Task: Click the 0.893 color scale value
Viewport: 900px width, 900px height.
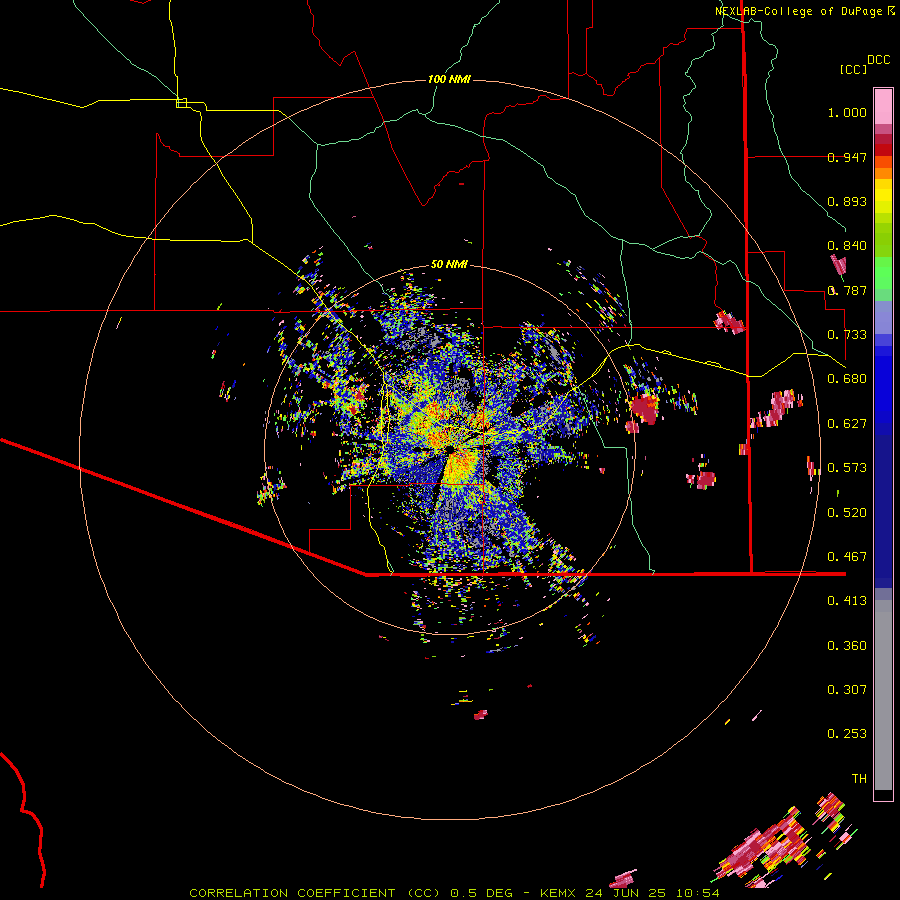Action: (847, 201)
